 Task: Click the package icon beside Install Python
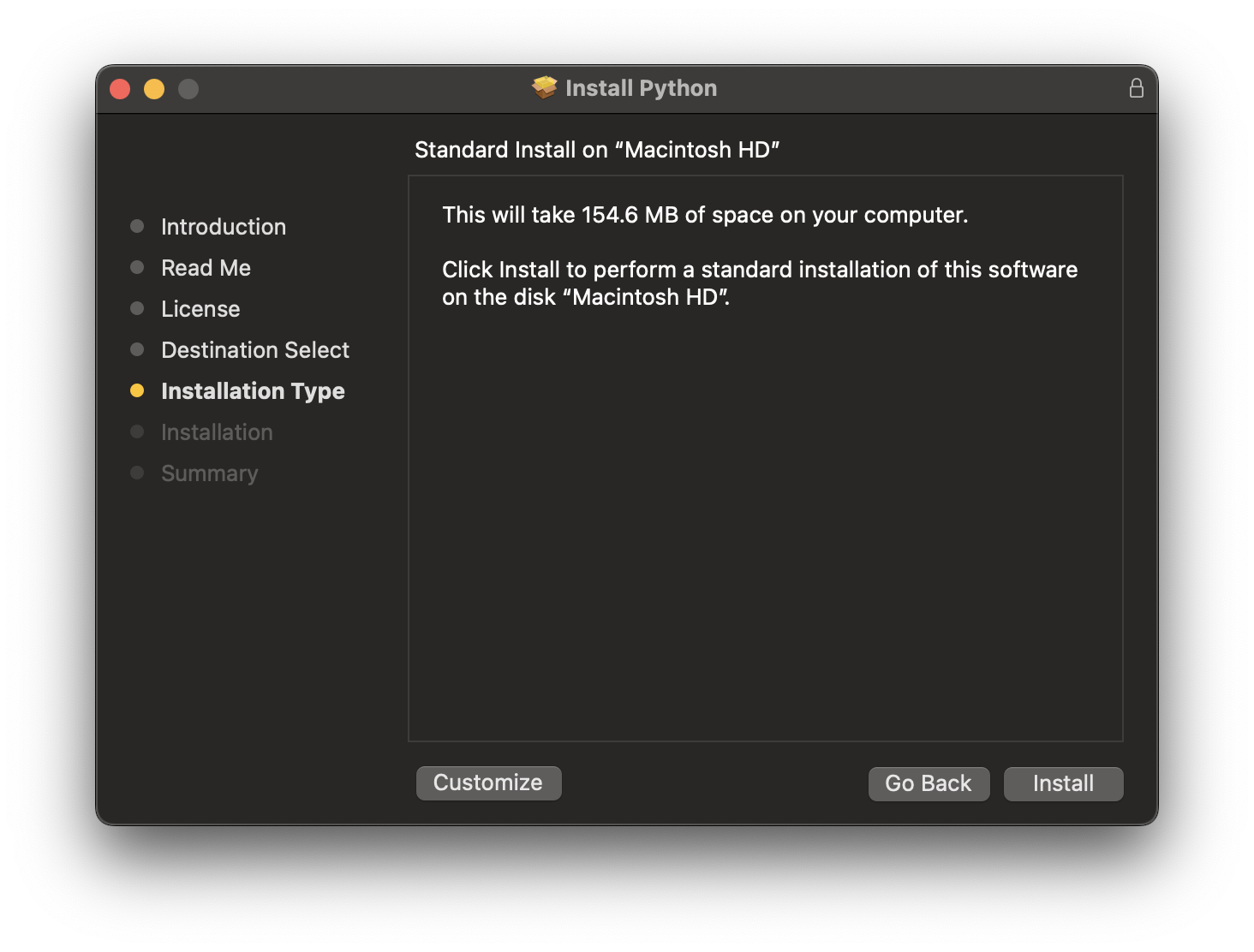point(545,87)
